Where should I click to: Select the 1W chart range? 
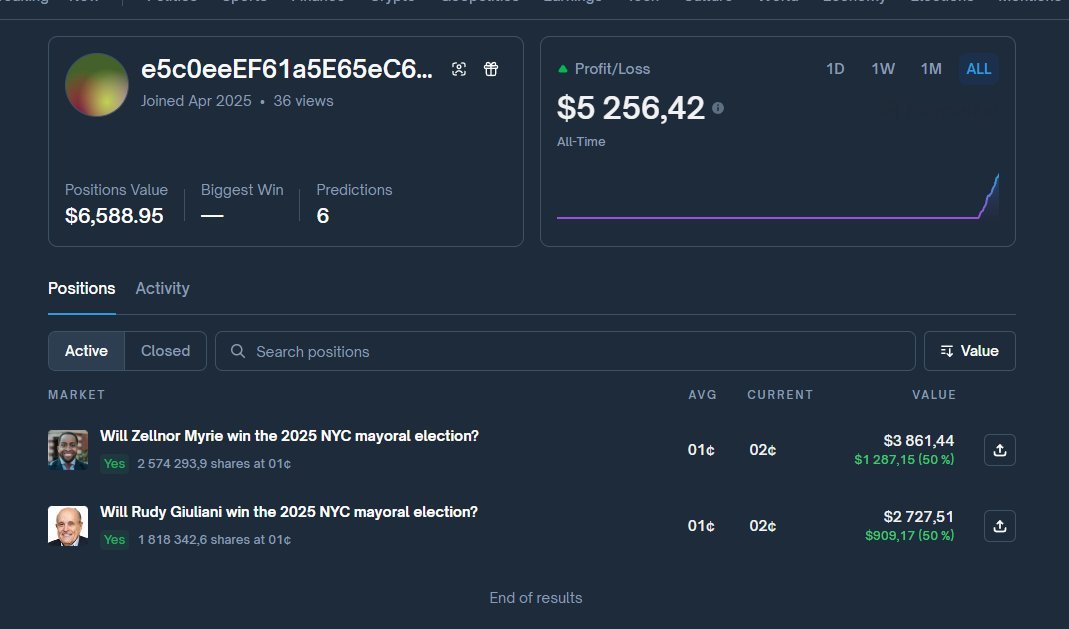(x=883, y=69)
